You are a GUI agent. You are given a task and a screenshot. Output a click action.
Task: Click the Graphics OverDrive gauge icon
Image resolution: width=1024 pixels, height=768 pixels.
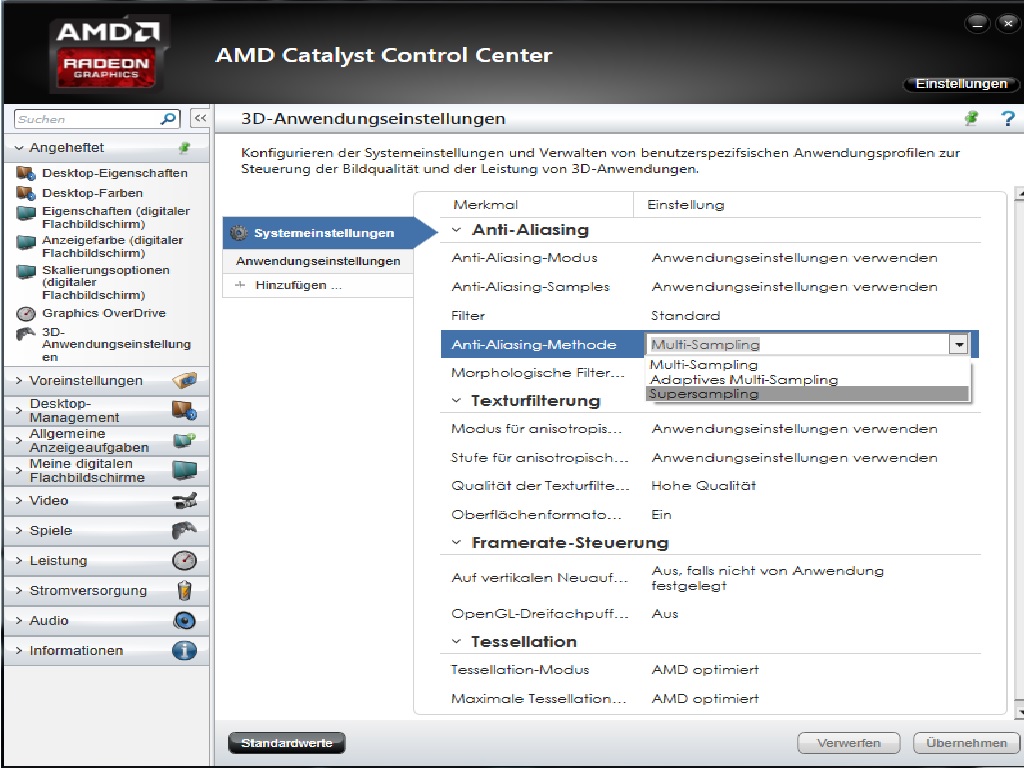tap(25, 314)
